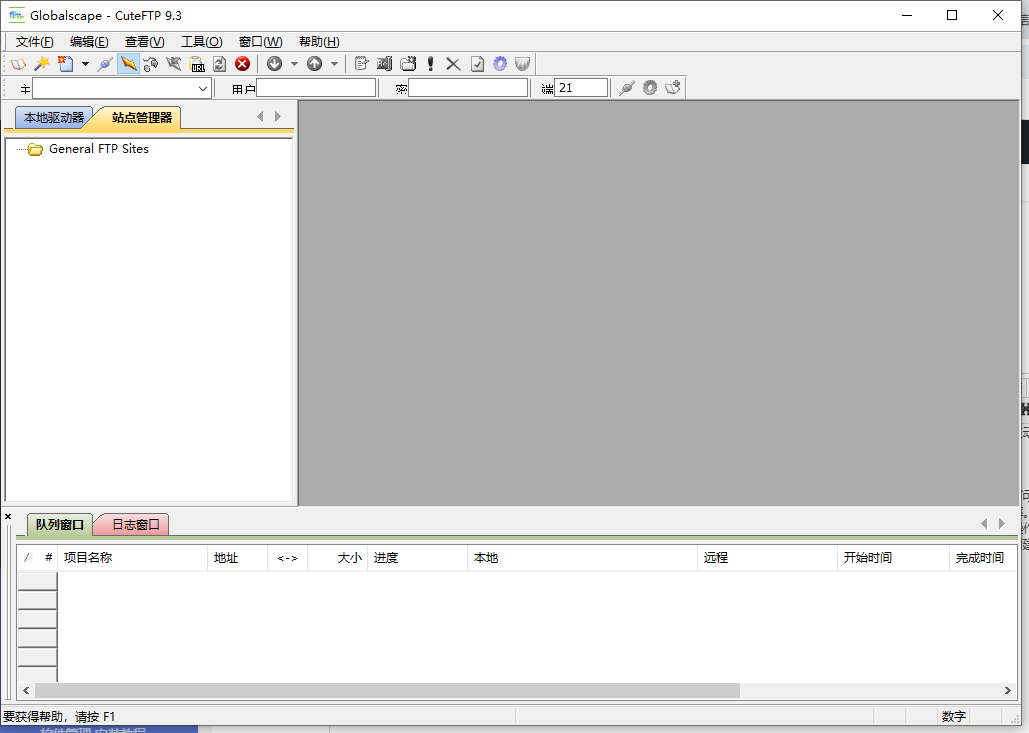Expand the New icon dropdown arrow
Viewport: 1029px width, 733px height.
(x=85, y=64)
